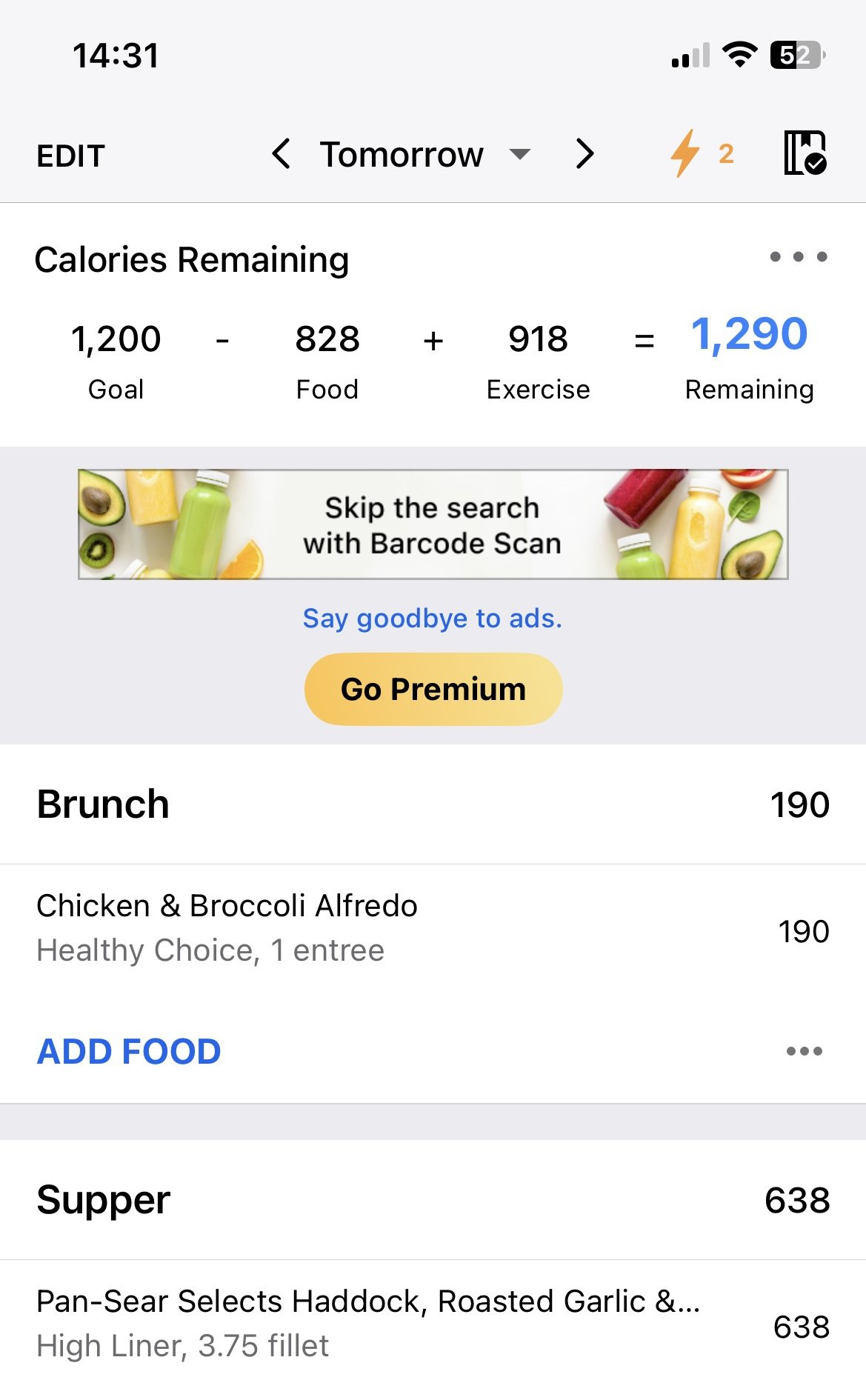Image resolution: width=866 pixels, height=1400 pixels.
Task: Open the Supper meal section header
Action: [x=433, y=1200]
